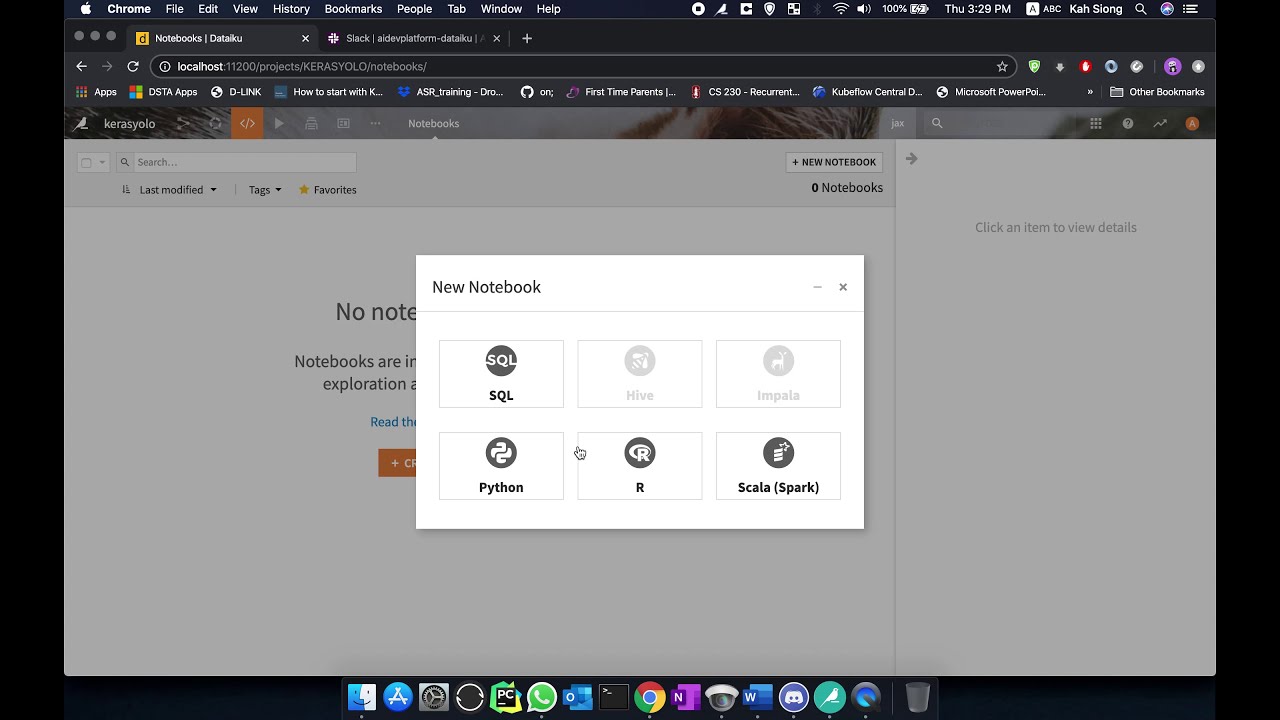Open the help question mark menu
Image resolution: width=1280 pixels, height=720 pixels.
point(1128,123)
